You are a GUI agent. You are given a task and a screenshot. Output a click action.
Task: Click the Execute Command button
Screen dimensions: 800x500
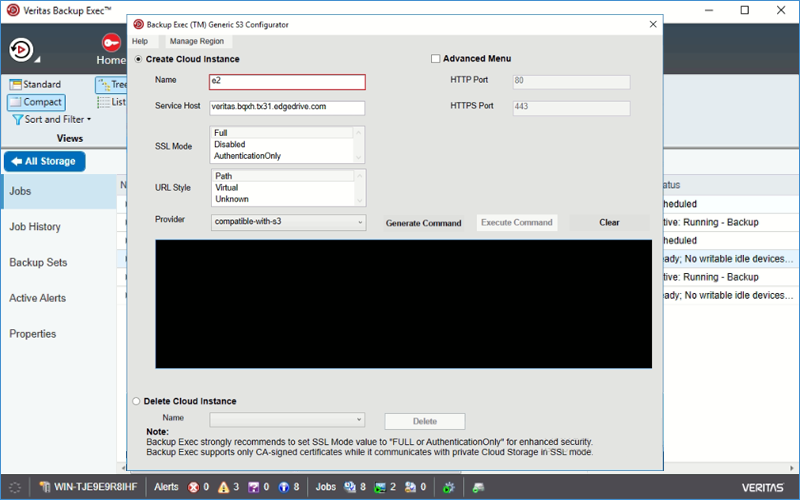coord(516,222)
